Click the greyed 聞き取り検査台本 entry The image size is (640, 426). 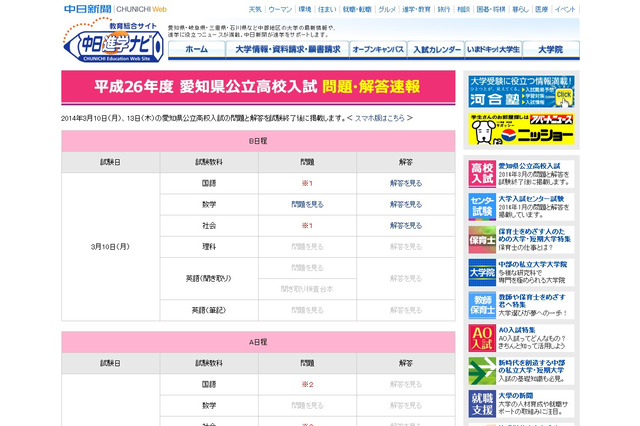pos(307,289)
